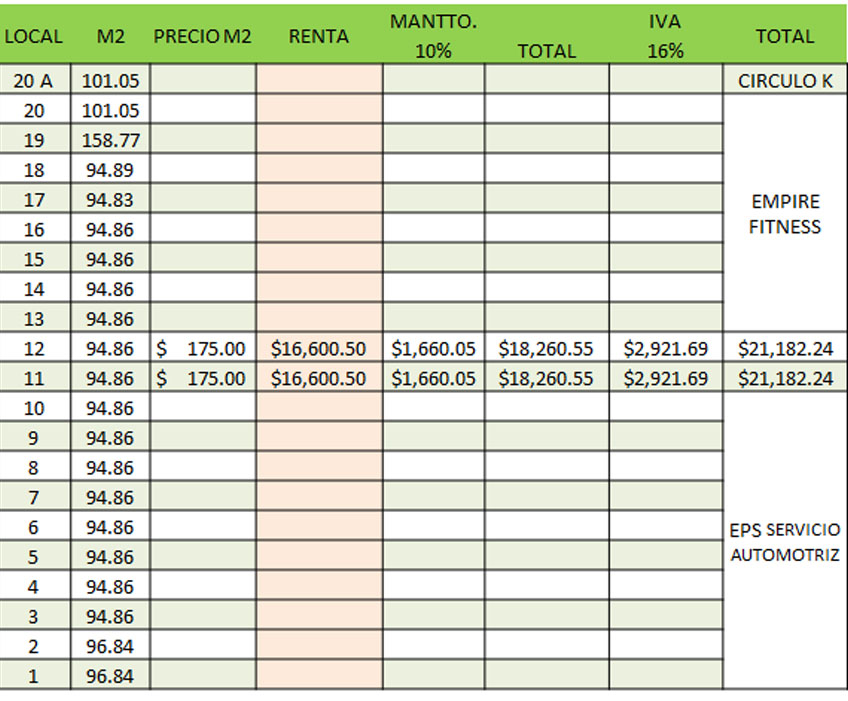The width and height of the screenshot is (848, 701).
Task: Click the IVA 16% header cell
Action: 665,36
